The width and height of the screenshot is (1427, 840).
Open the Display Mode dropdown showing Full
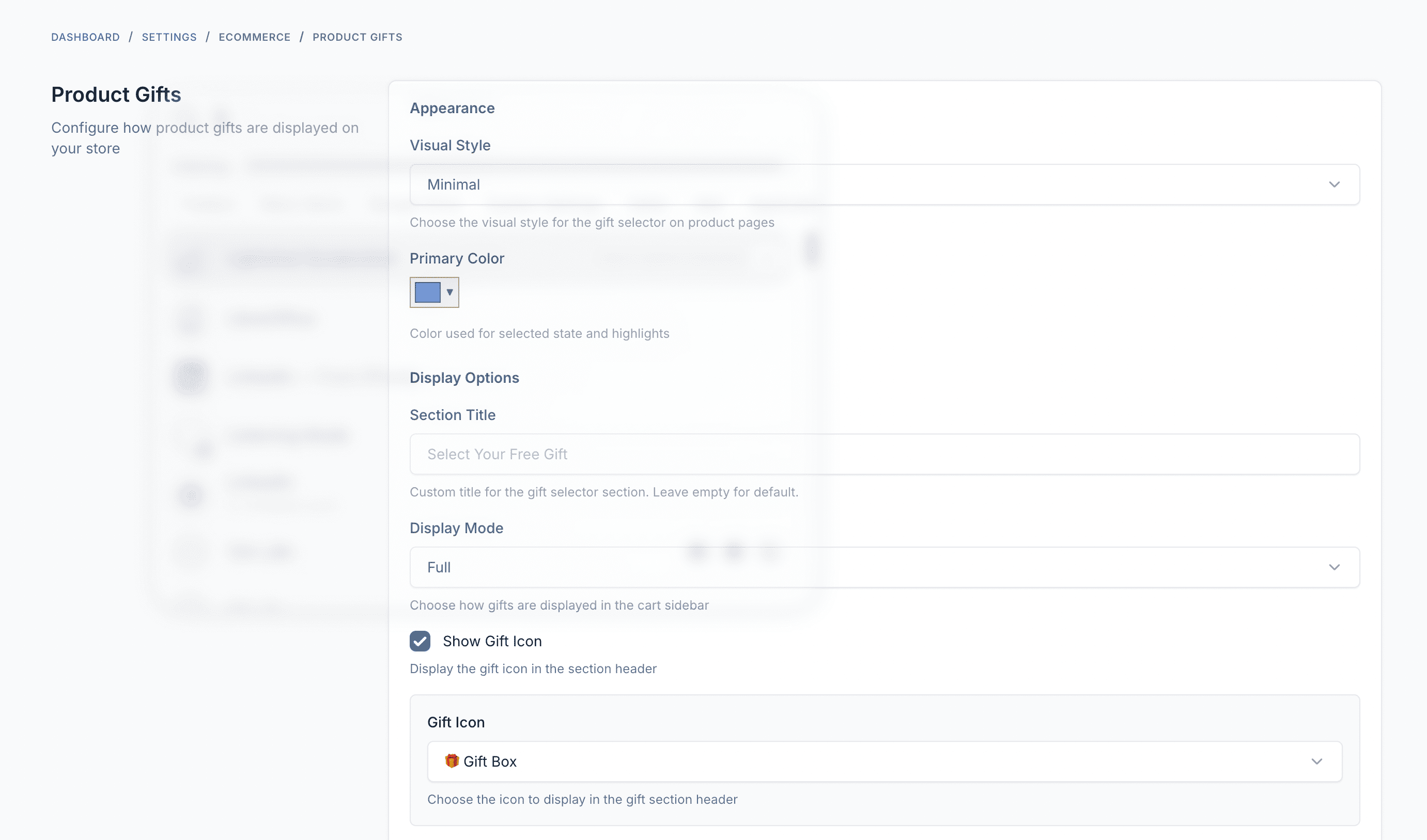[x=883, y=567]
